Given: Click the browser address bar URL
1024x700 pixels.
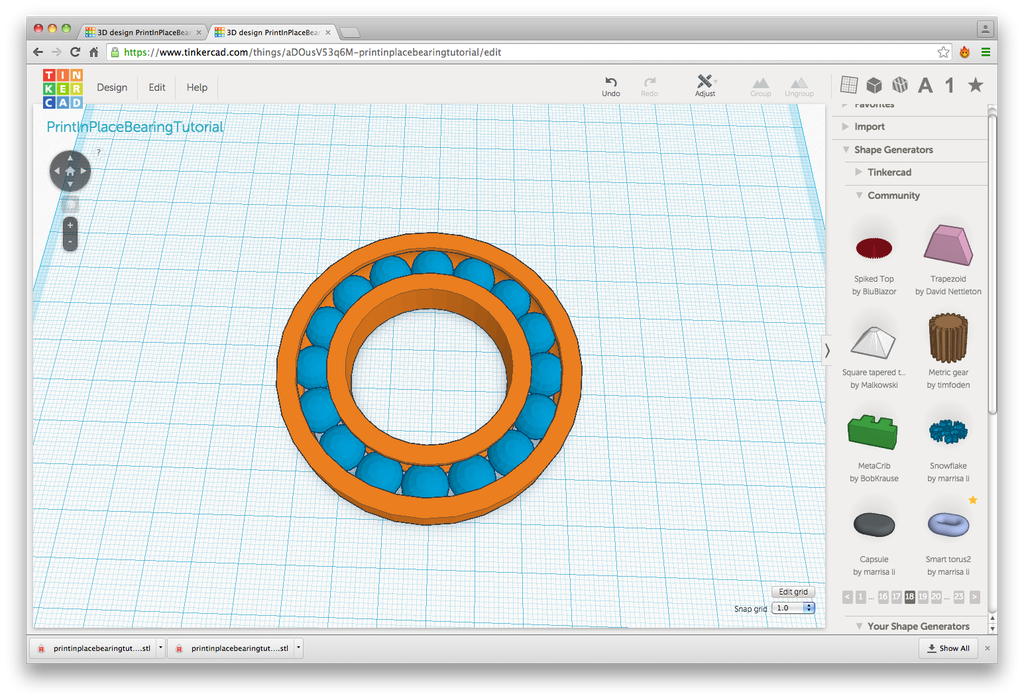Looking at the screenshot, I should point(312,52).
